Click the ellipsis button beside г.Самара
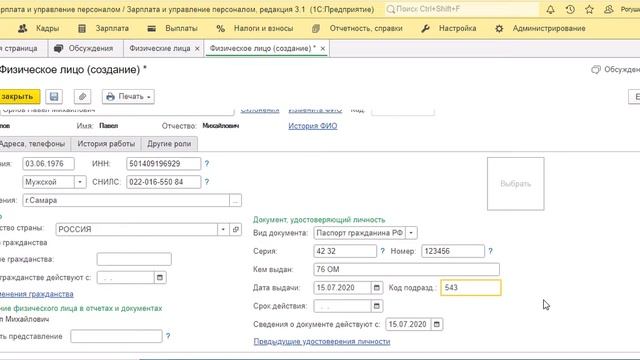This screenshot has width=640, height=360. [236, 200]
